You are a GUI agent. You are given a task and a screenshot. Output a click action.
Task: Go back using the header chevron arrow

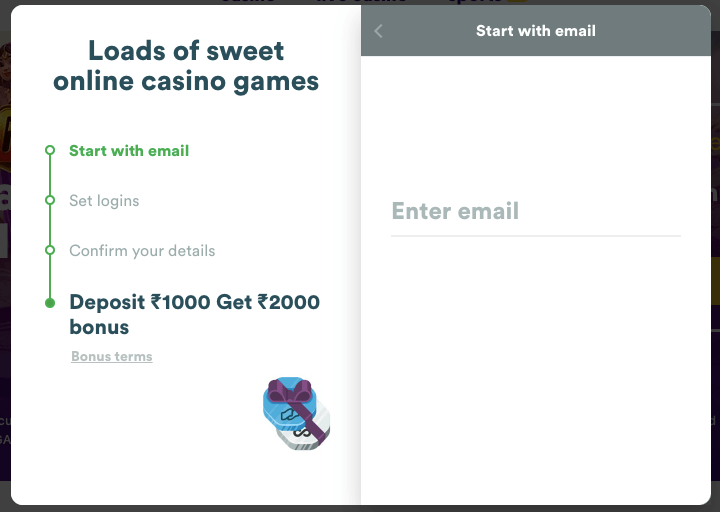pos(378,31)
